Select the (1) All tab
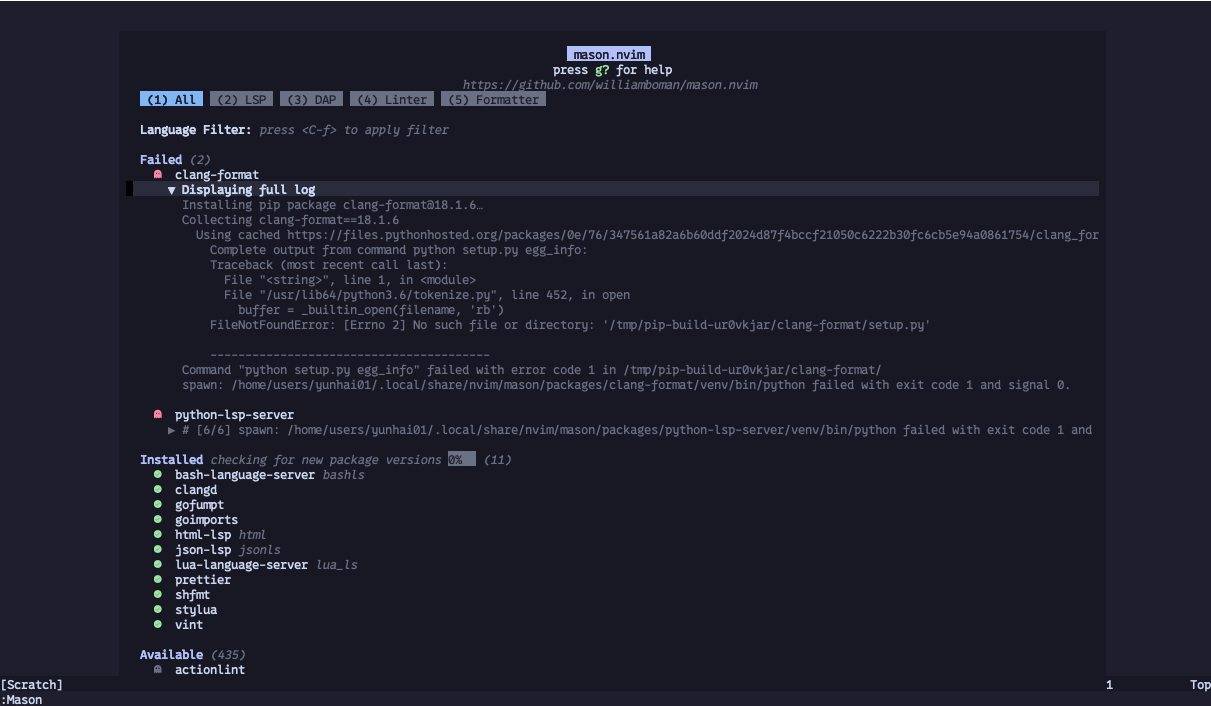This screenshot has height=706, width=1211. 171,99
